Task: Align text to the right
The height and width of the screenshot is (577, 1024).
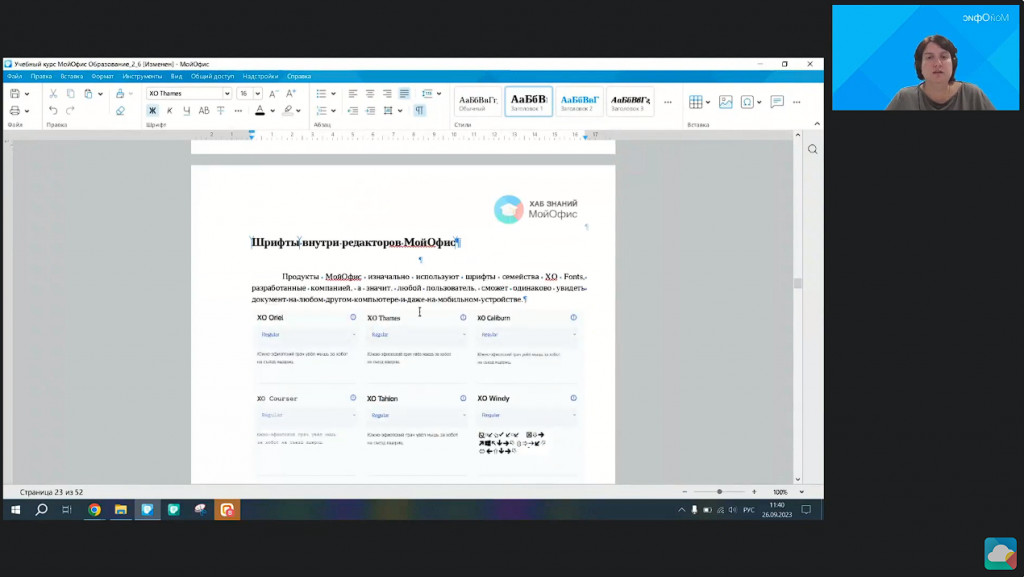Action: point(387,93)
